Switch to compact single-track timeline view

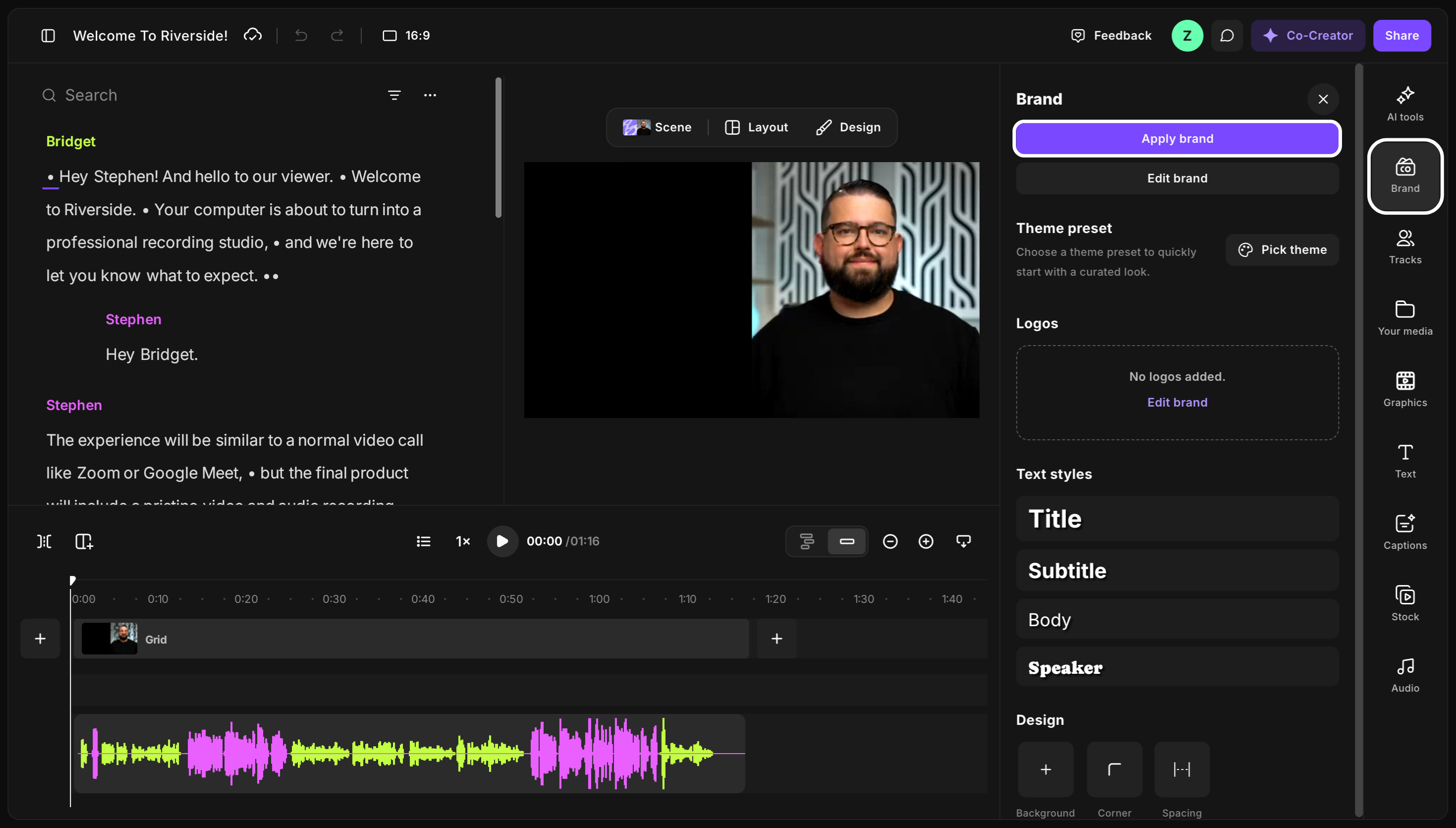coord(847,541)
